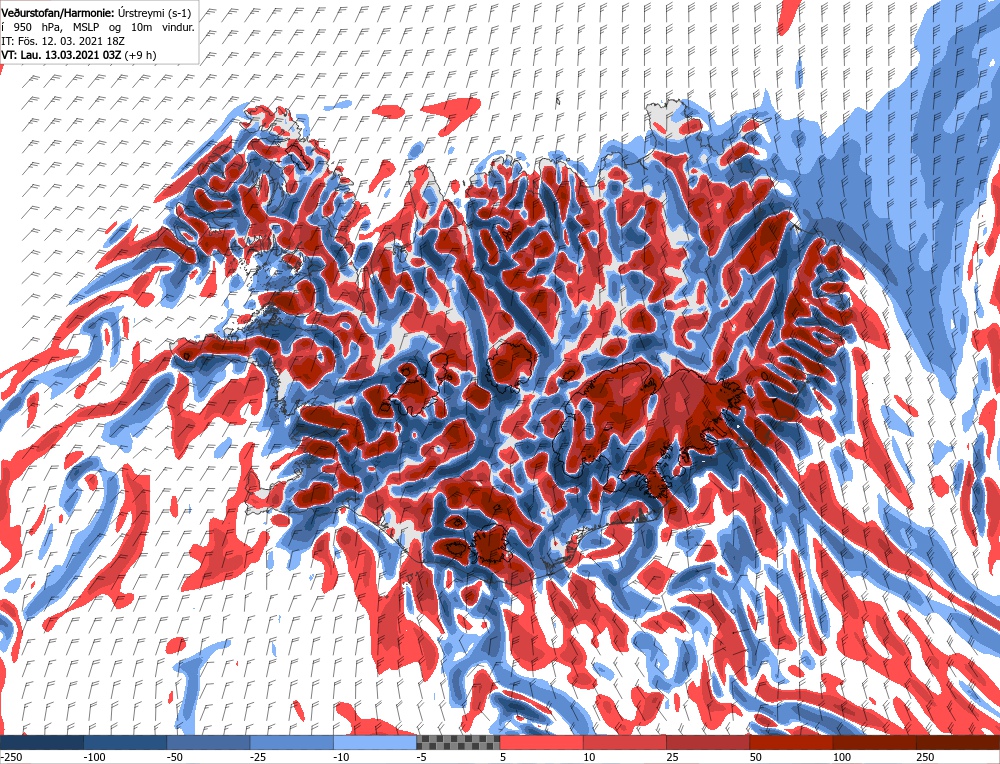This screenshot has height=764, width=1000.
Task: Select the legend swatch between -100 and -50
Action: pos(125,742)
